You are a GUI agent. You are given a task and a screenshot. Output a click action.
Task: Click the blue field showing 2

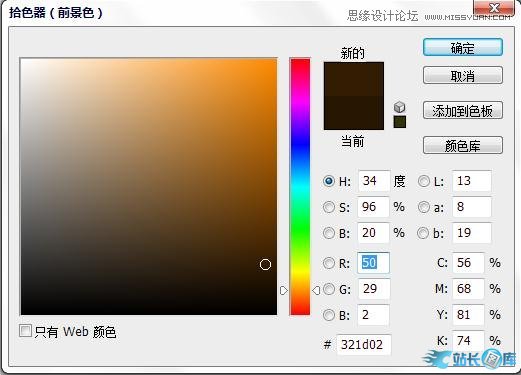click(373, 315)
